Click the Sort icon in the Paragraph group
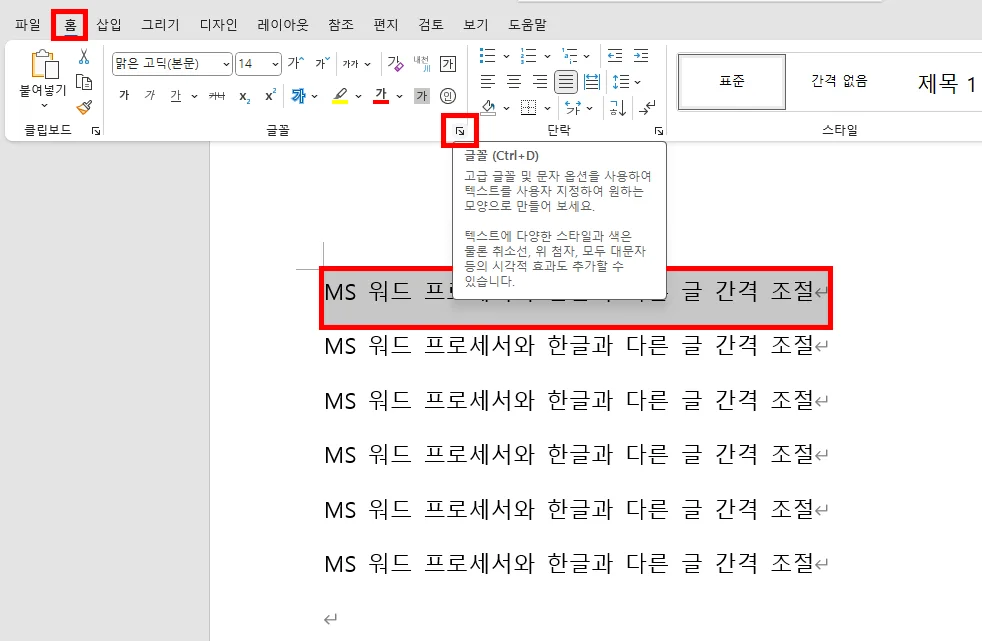Screen dimensions: 982x641 (617, 108)
